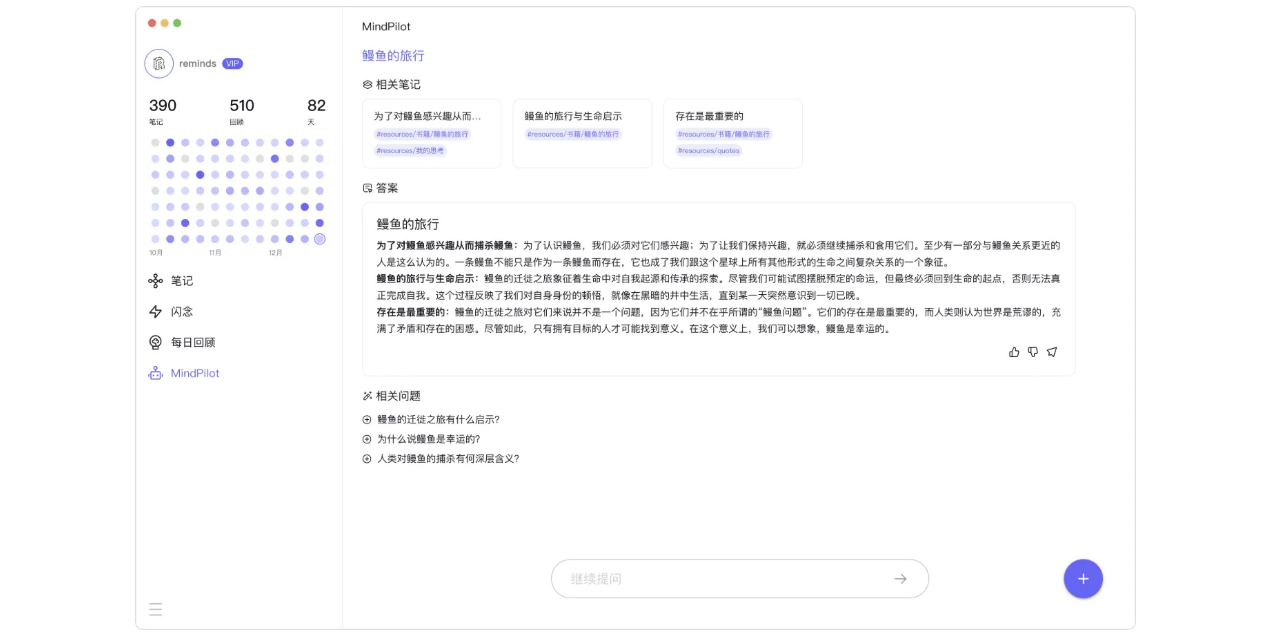Thumbs down the answer

tap(1033, 352)
